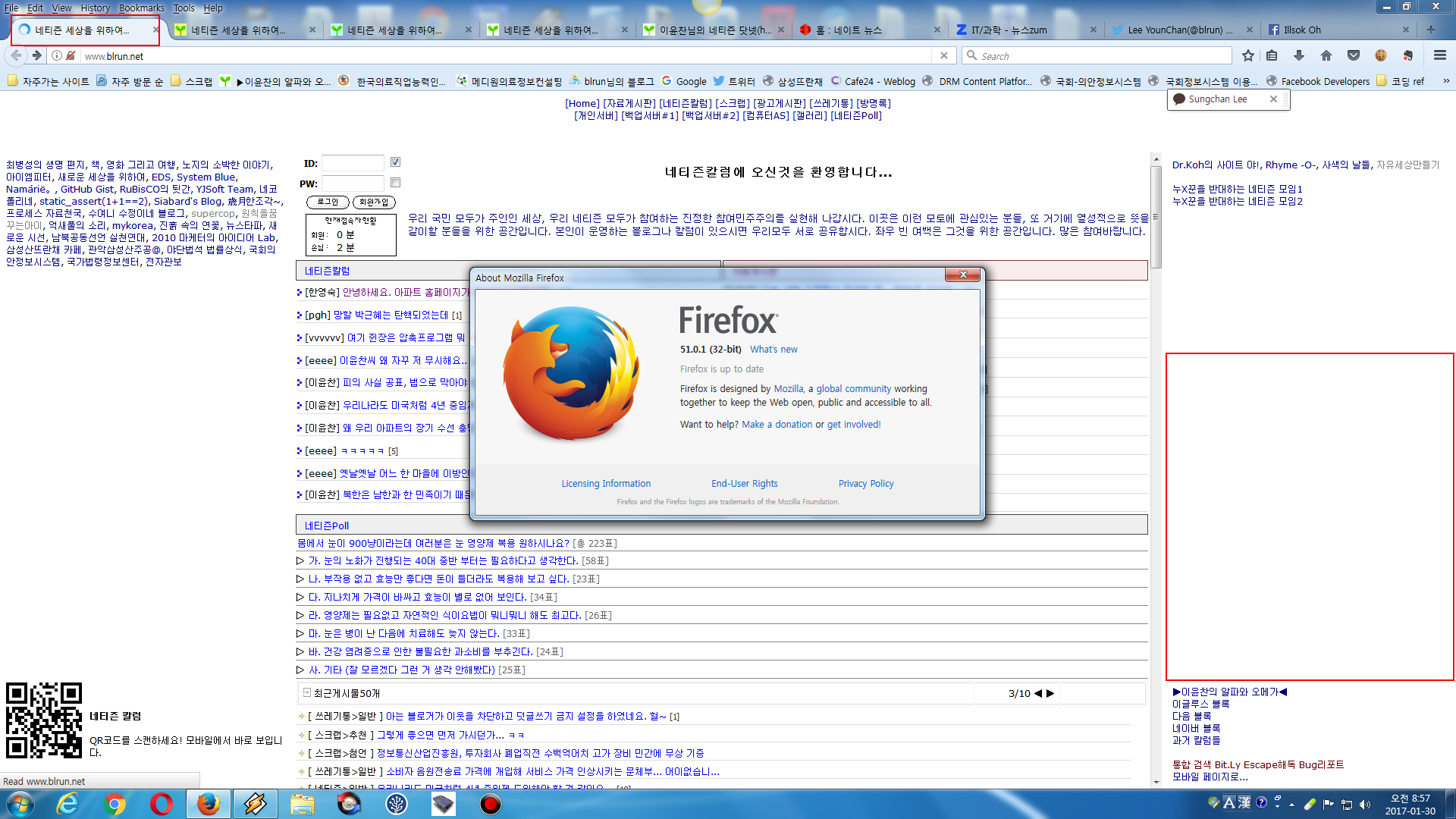The width and height of the screenshot is (1456, 819).
Task: Open the 코딩 ref bookmarks folder
Action: click(x=1401, y=81)
